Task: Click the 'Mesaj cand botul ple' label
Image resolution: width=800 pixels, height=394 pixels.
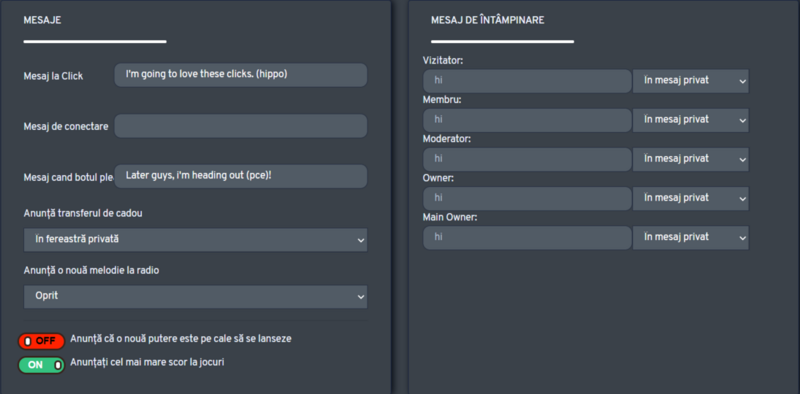Action: 68,178
